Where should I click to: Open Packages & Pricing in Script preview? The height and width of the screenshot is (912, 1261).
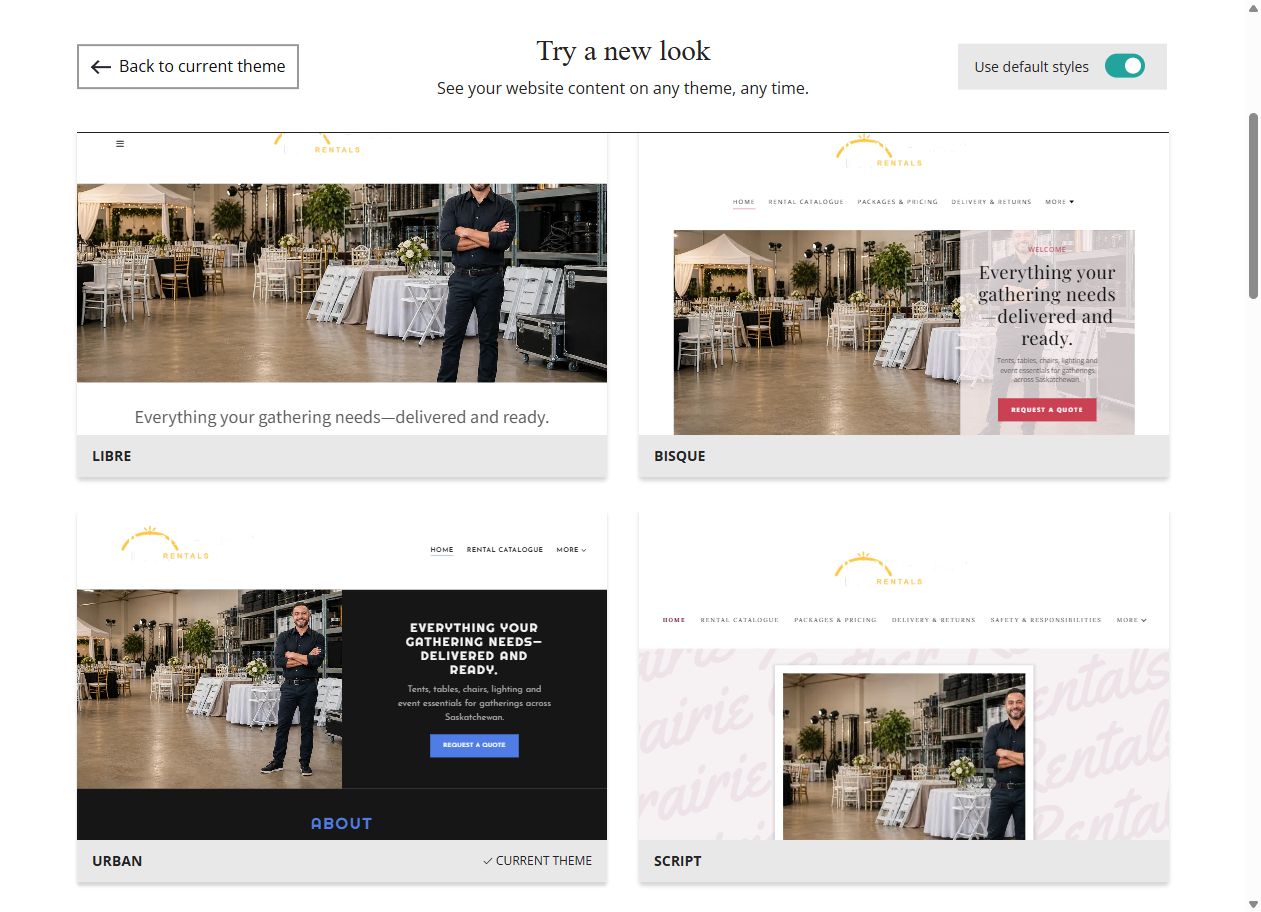click(835, 620)
